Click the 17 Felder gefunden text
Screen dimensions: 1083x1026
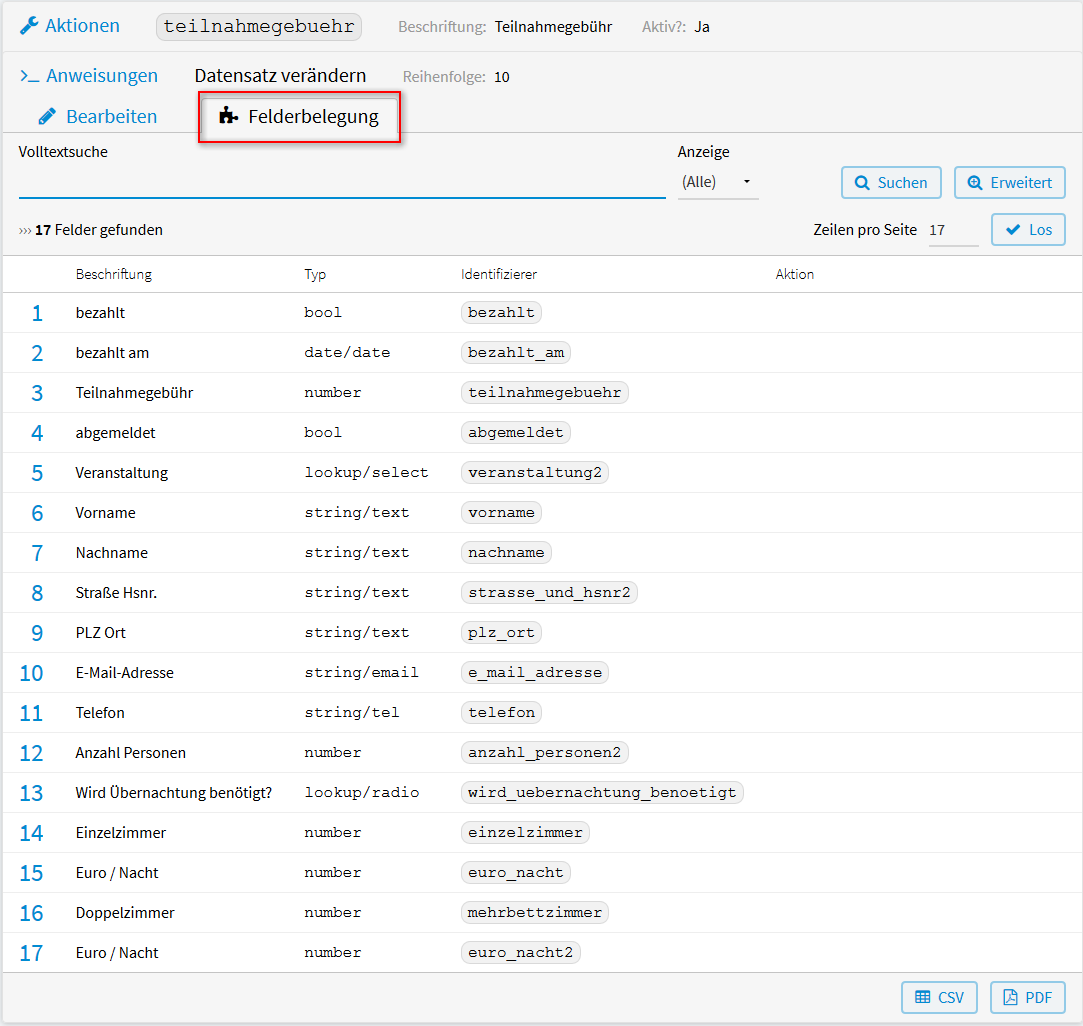(99, 230)
